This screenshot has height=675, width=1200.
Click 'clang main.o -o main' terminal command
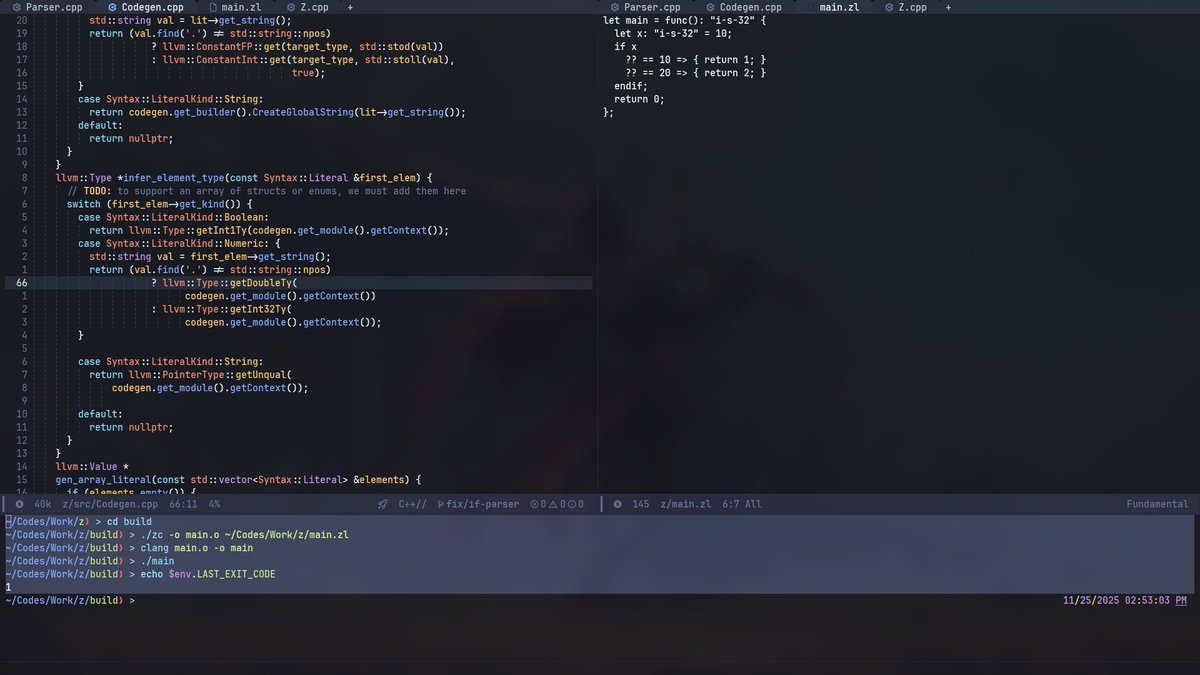[x=196, y=548]
